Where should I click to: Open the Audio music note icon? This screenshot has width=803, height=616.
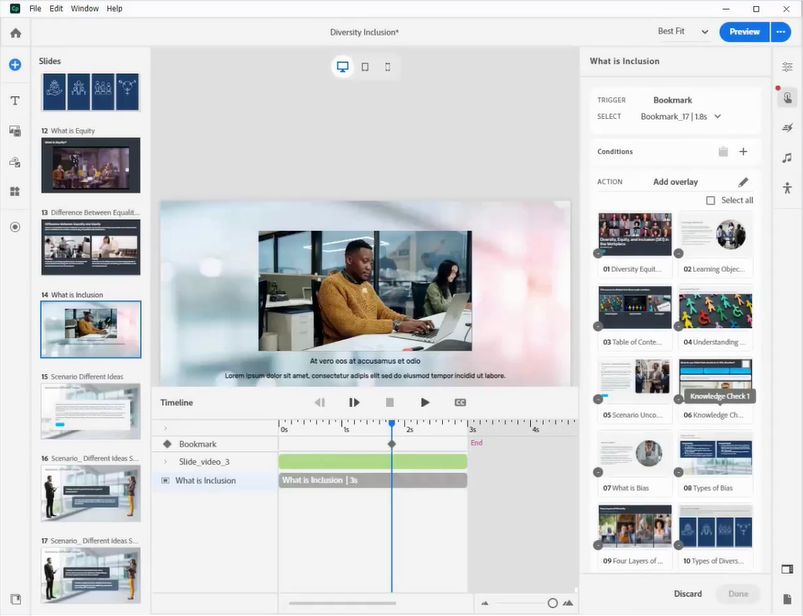[x=787, y=158]
